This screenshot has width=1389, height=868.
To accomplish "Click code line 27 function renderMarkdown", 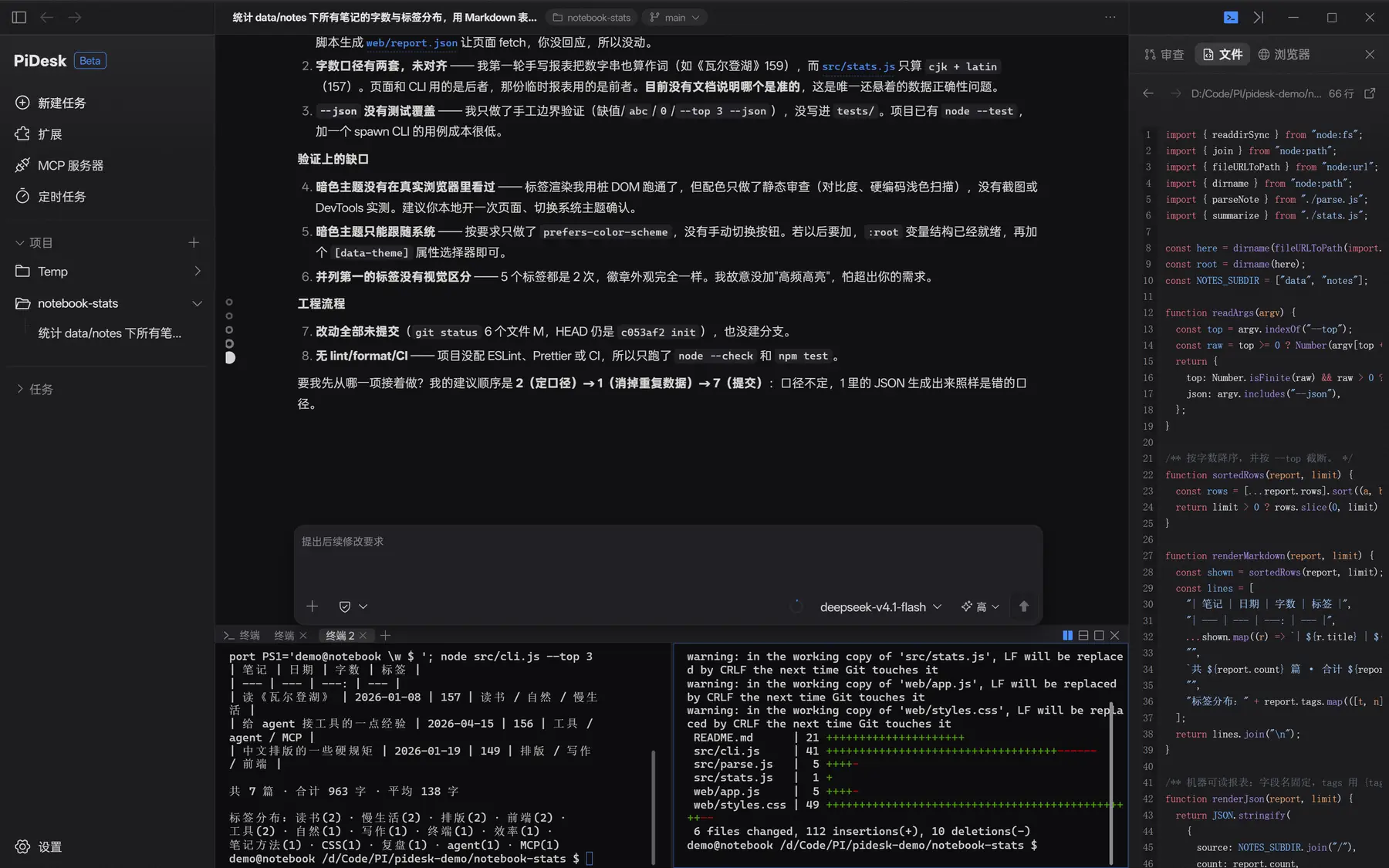I will pos(1269,556).
